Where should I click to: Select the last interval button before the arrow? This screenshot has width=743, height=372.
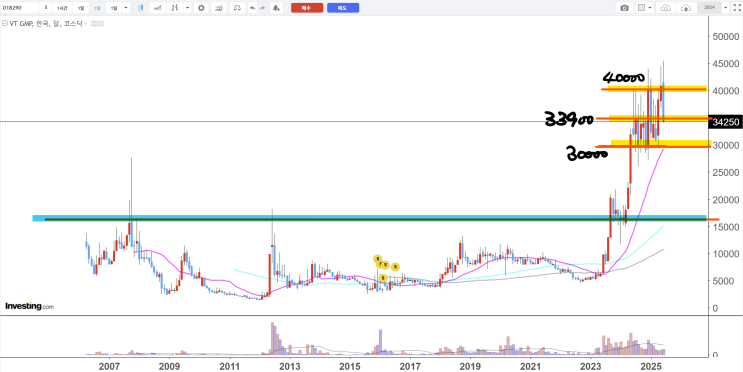click(114, 8)
